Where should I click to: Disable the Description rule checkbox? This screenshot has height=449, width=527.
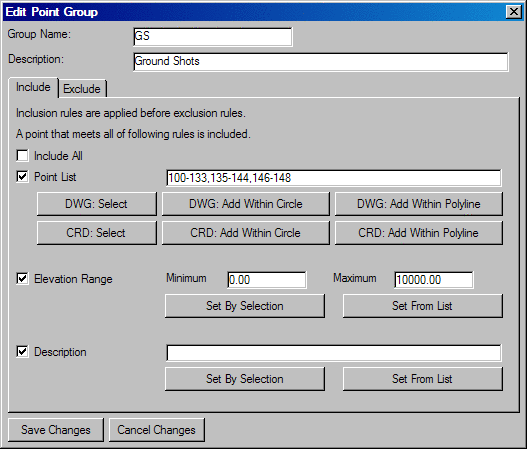[x=23, y=352]
